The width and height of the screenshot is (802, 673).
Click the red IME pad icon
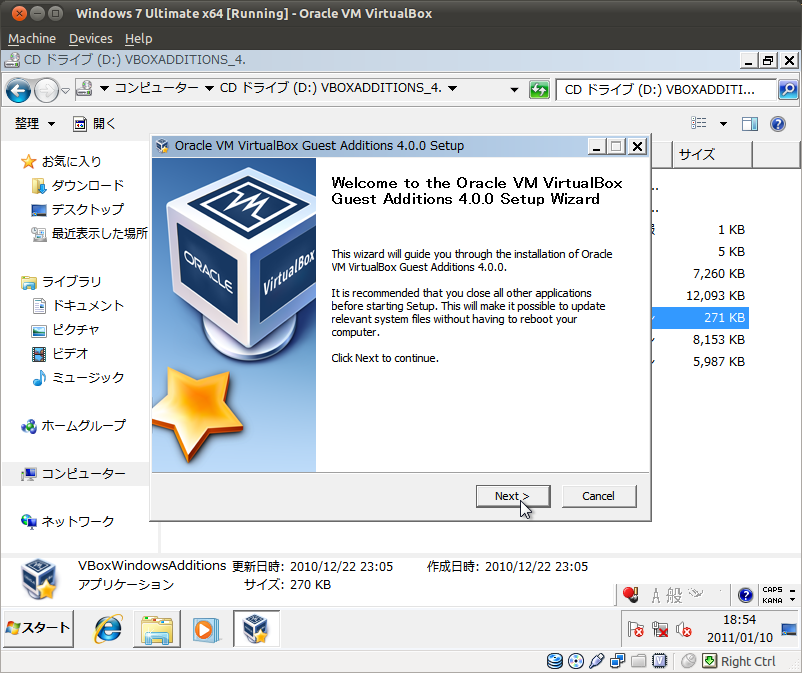point(631,595)
